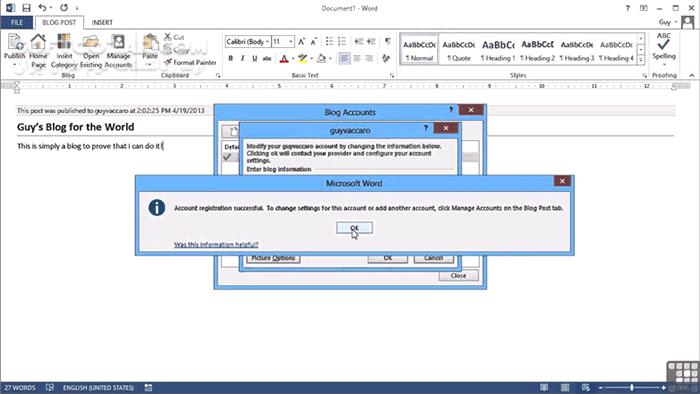This screenshot has width=700, height=394.
Task: Click the guyvaccaro dialog help question mark
Action: coord(425,129)
